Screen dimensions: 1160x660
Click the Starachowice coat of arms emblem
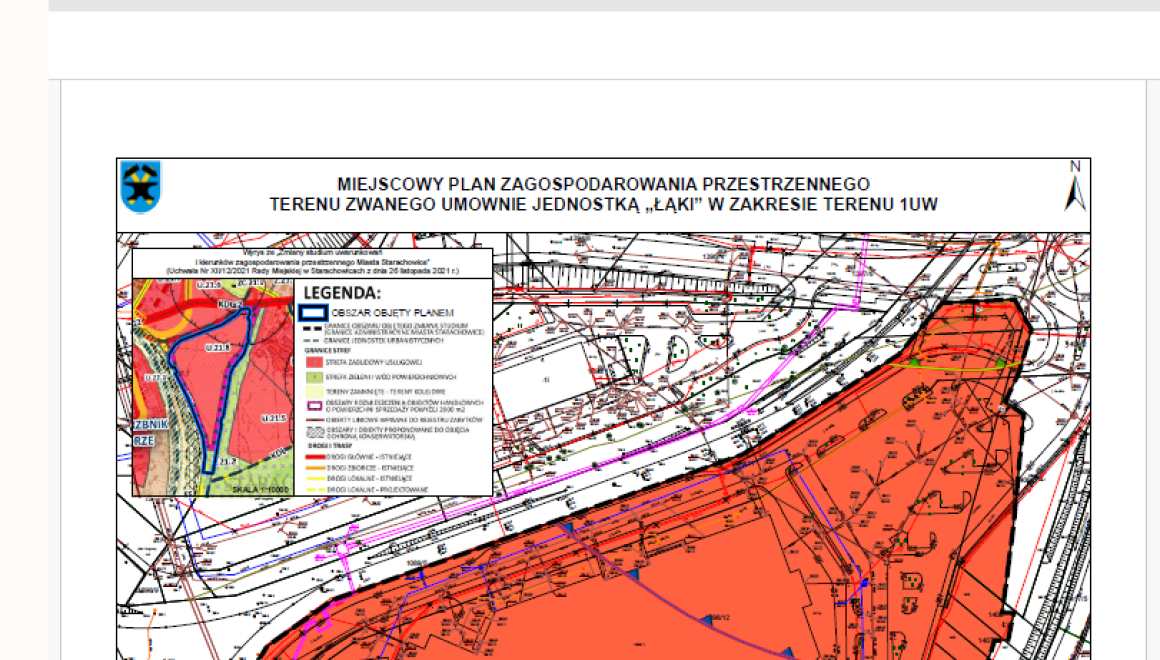pyautogui.click(x=140, y=186)
